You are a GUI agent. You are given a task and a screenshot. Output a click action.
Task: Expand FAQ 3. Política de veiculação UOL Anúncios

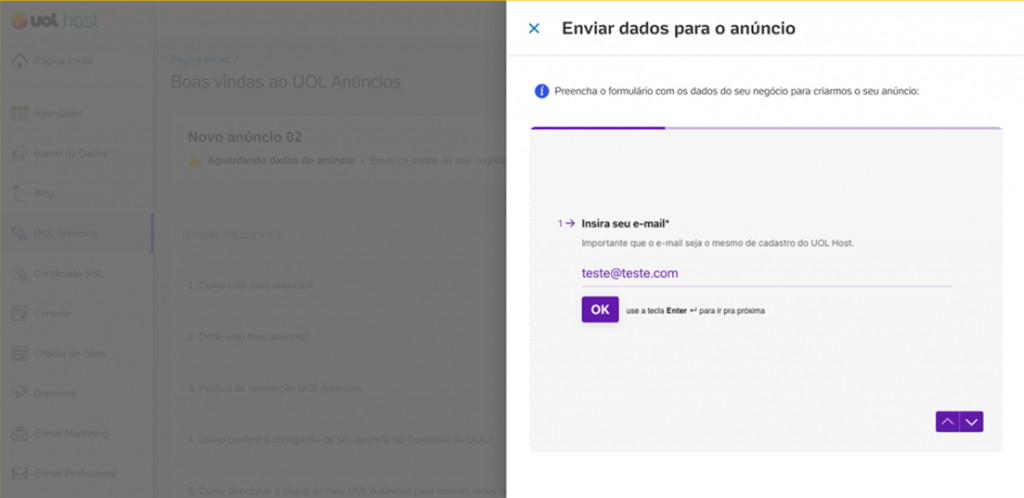274,388
